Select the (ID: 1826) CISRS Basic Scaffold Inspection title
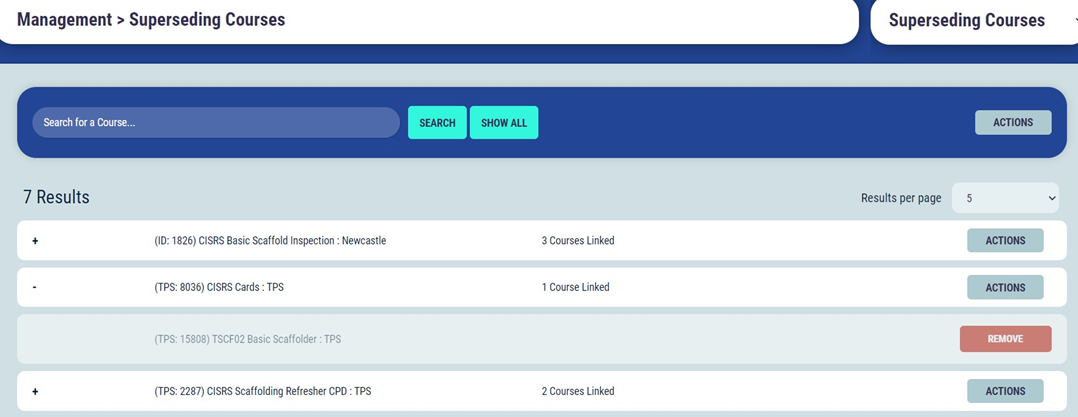The width and height of the screenshot is (1078, 417). pyautogui.click(x=270, y=241)
